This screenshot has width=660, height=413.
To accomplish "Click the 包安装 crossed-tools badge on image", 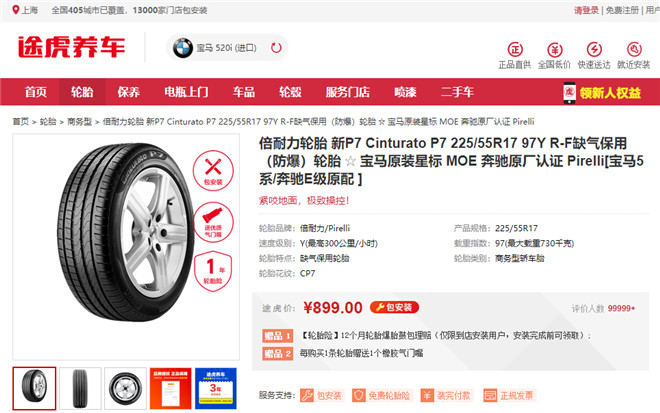I will pos(213,171).
